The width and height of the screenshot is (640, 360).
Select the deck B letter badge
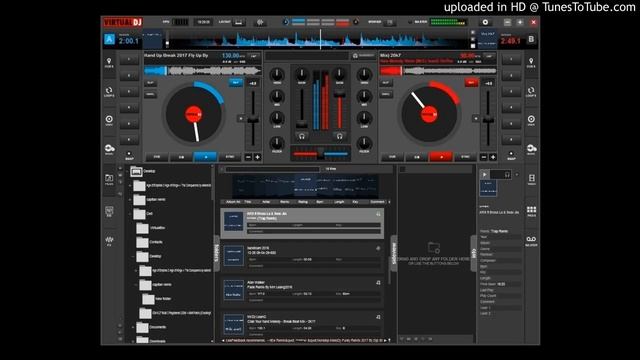(x=531, y=39)
